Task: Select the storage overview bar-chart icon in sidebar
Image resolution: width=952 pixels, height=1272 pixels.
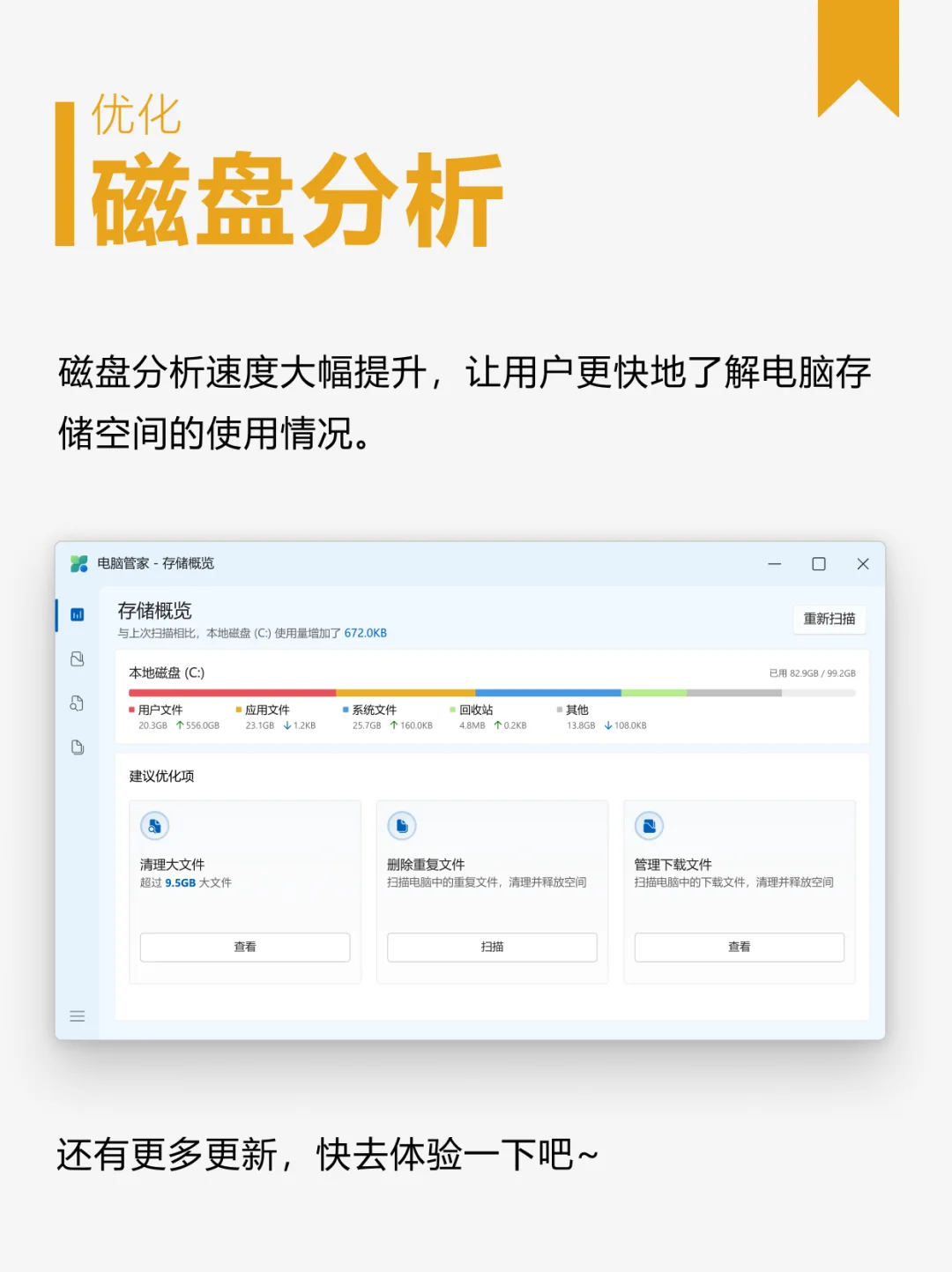Action: coord(77,614)
